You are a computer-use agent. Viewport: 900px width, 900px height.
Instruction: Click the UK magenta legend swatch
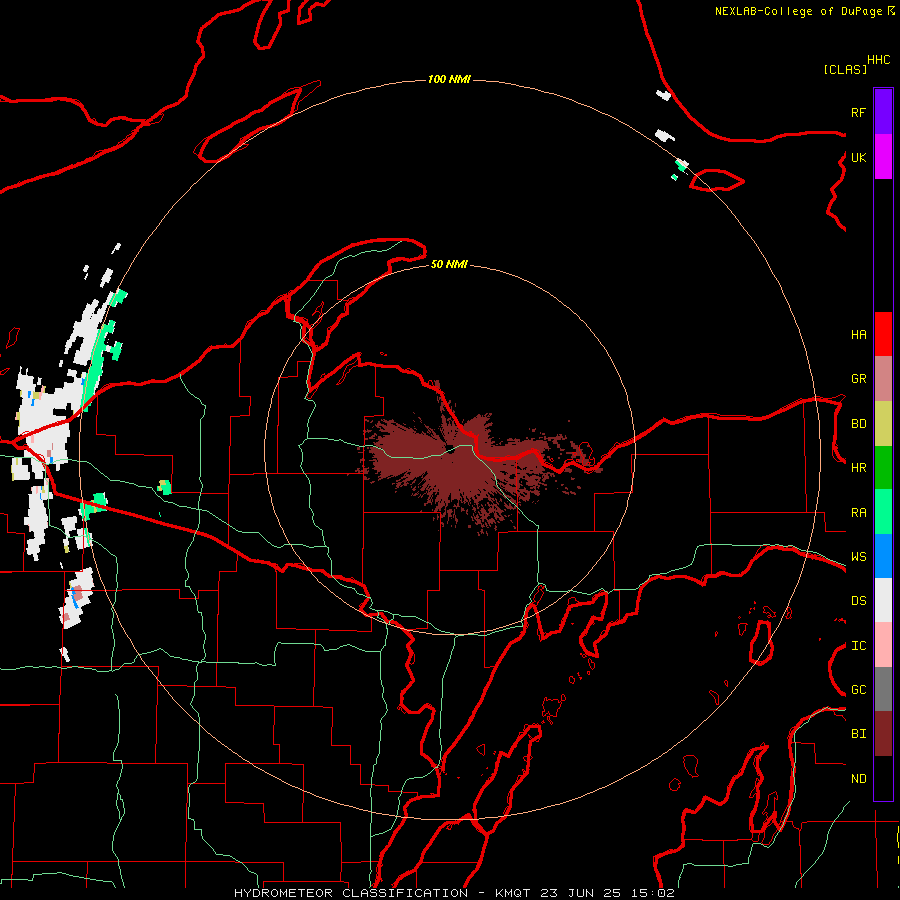click(x=883, y=157)
